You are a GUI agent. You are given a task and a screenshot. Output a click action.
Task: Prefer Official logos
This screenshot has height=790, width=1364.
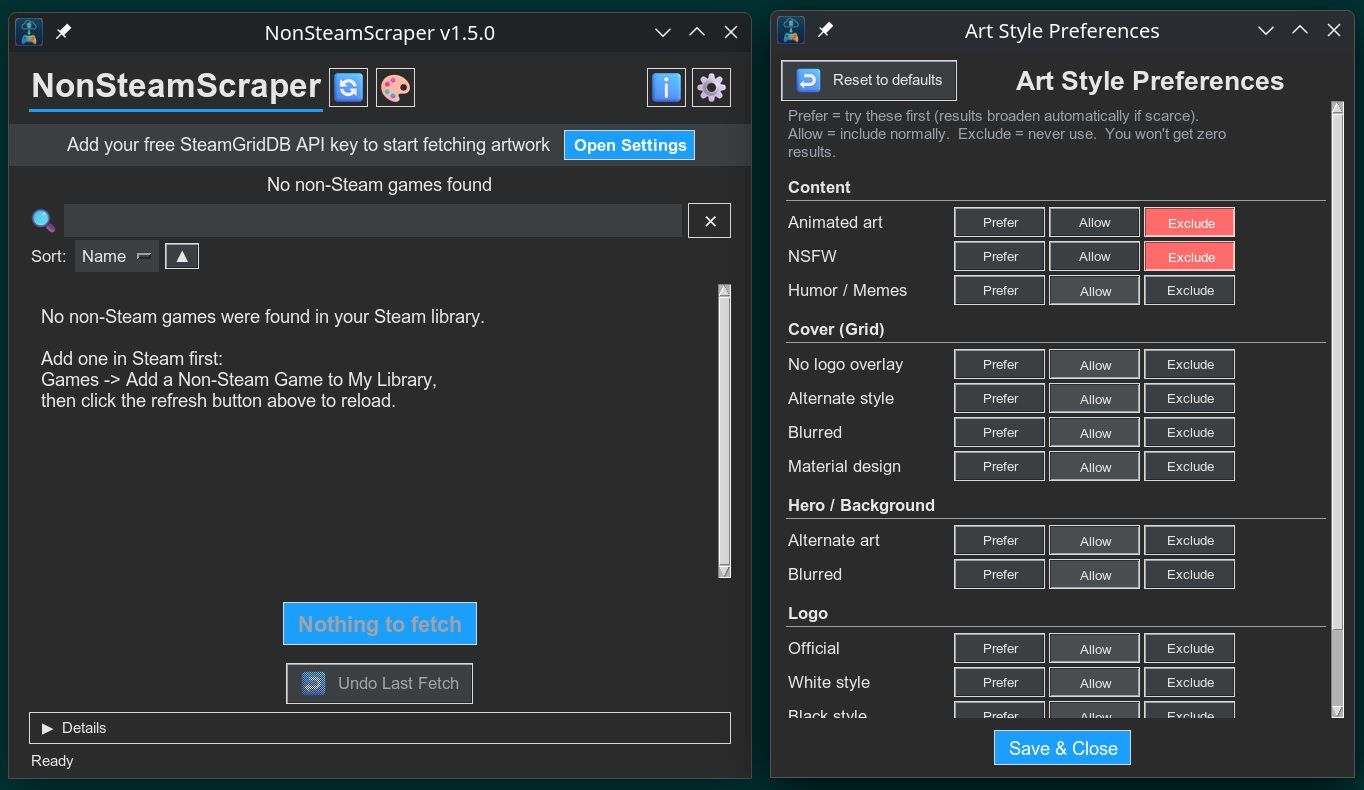[1000, 648]
